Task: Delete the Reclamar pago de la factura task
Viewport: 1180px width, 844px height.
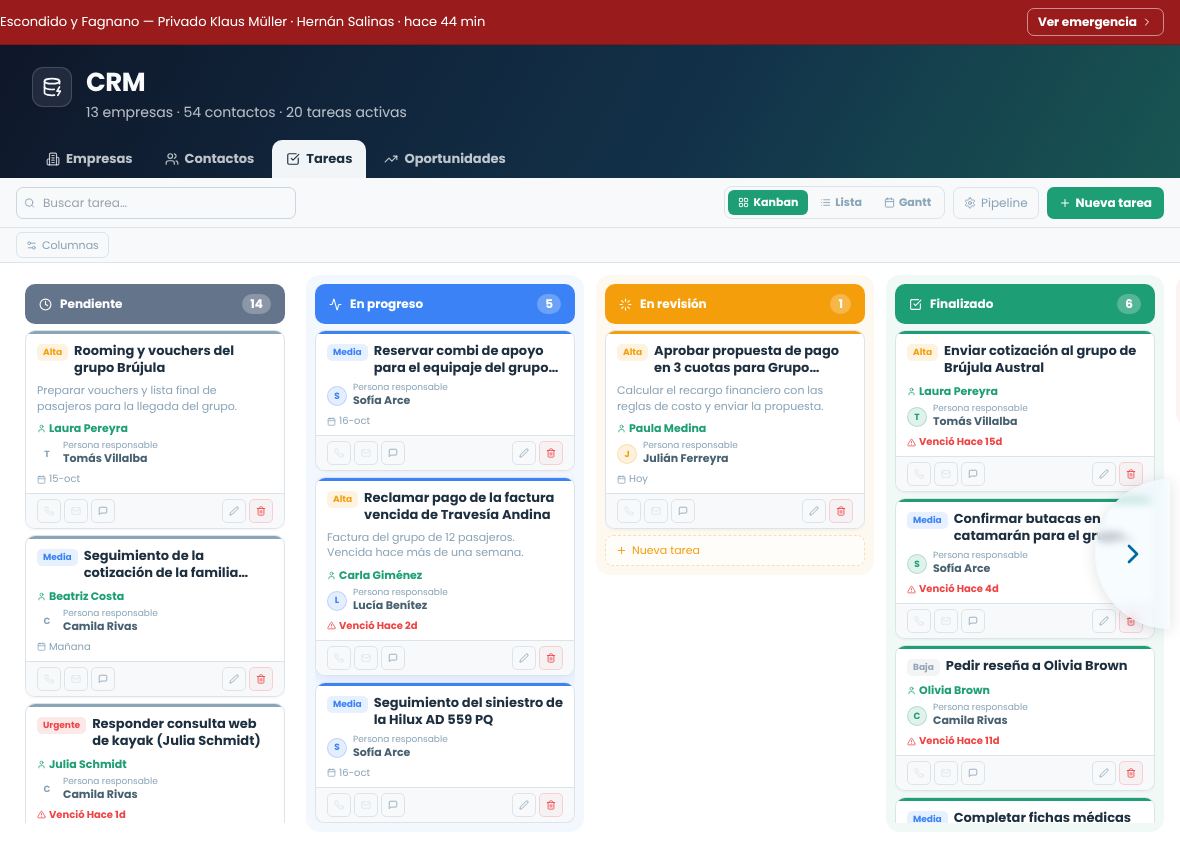Action: (x=551, y=657)
